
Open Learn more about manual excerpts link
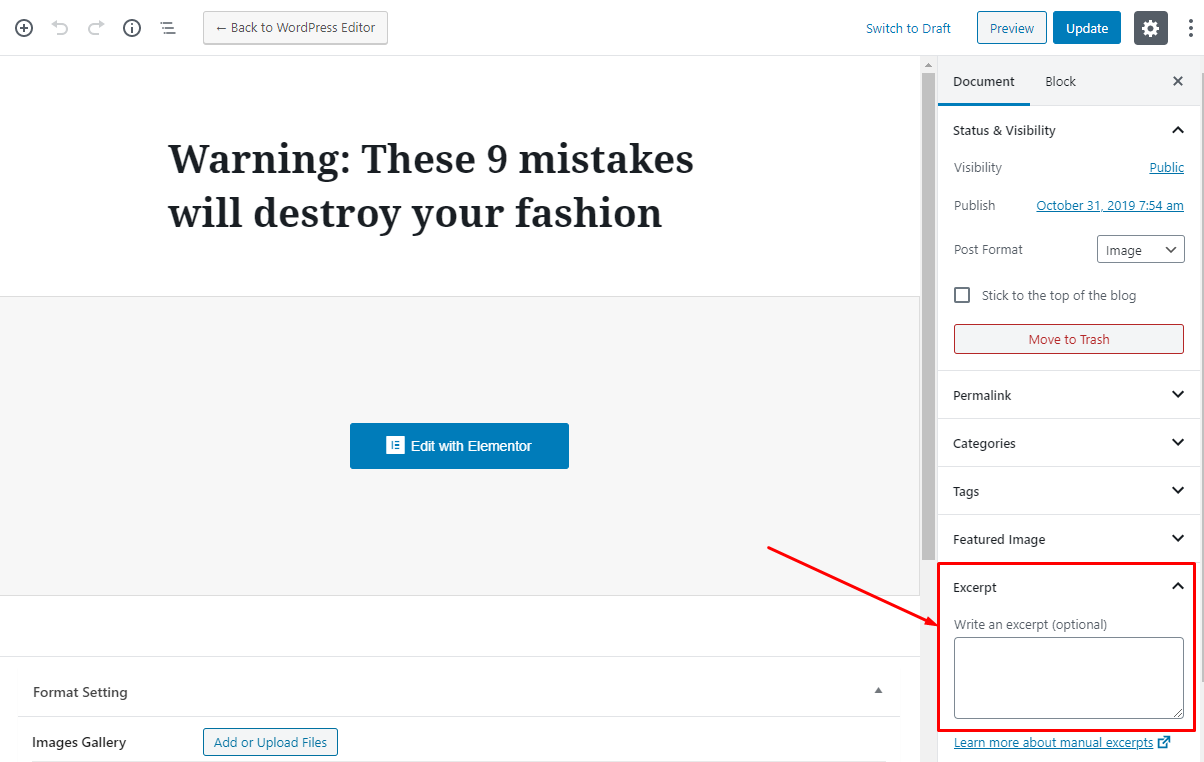(x=1053, y=743)
